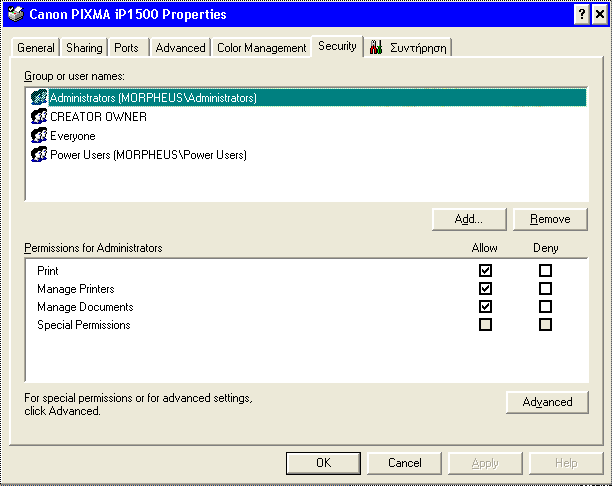Click the Deny column header
This screenshot has width=612, height=486.
pos(546,248)
